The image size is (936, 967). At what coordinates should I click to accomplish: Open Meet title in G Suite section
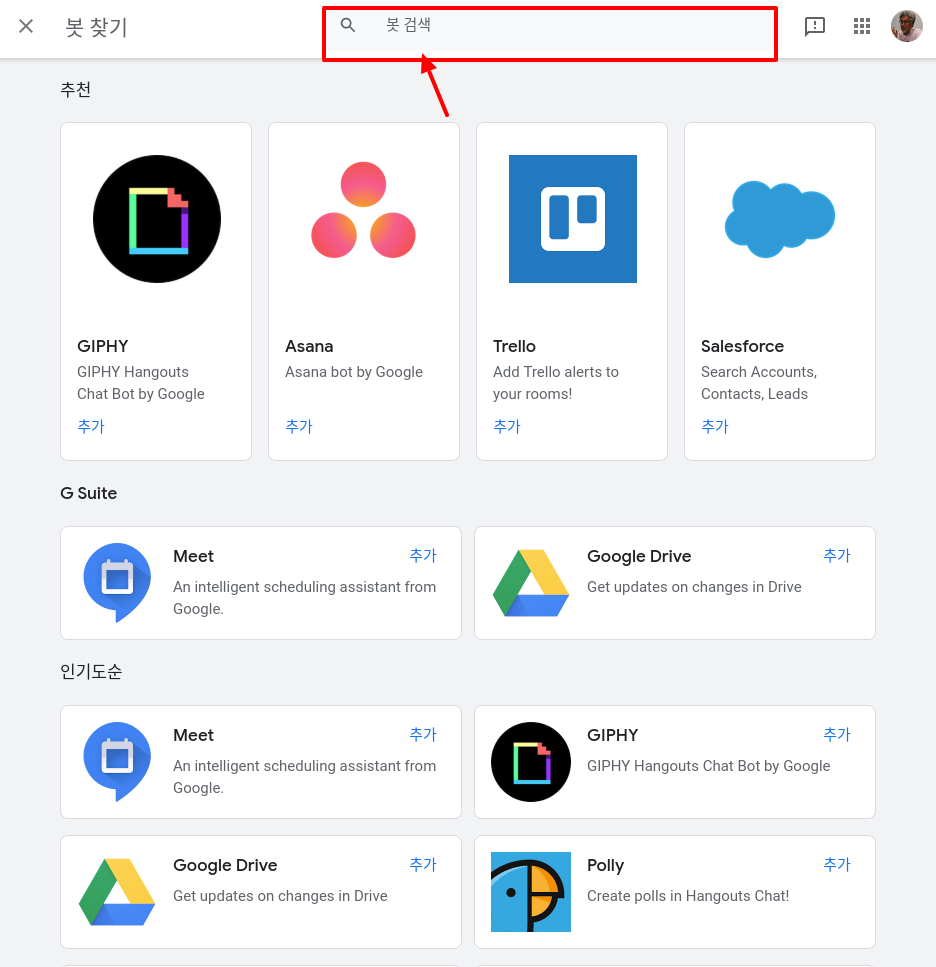194,556
